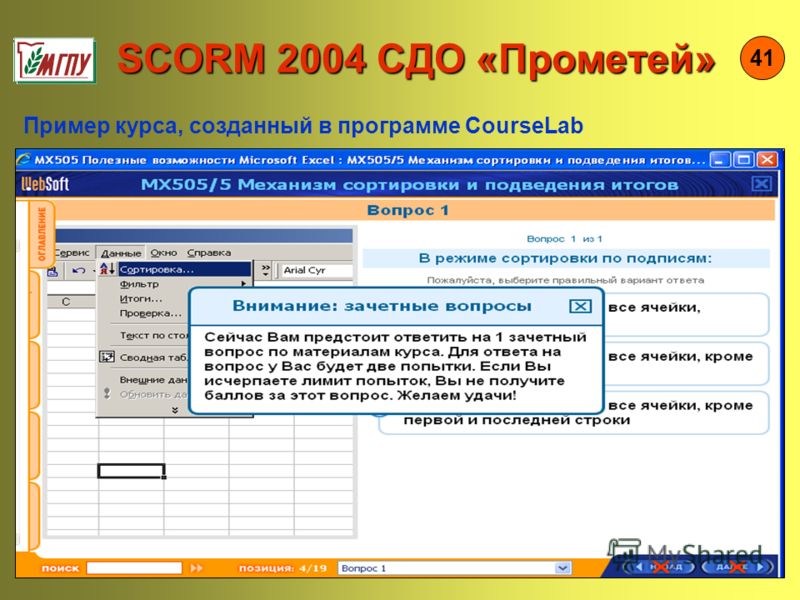Screen dimensions: 800x600
Task: Close the MX505 browser window
Action: (x=767, y=160)
